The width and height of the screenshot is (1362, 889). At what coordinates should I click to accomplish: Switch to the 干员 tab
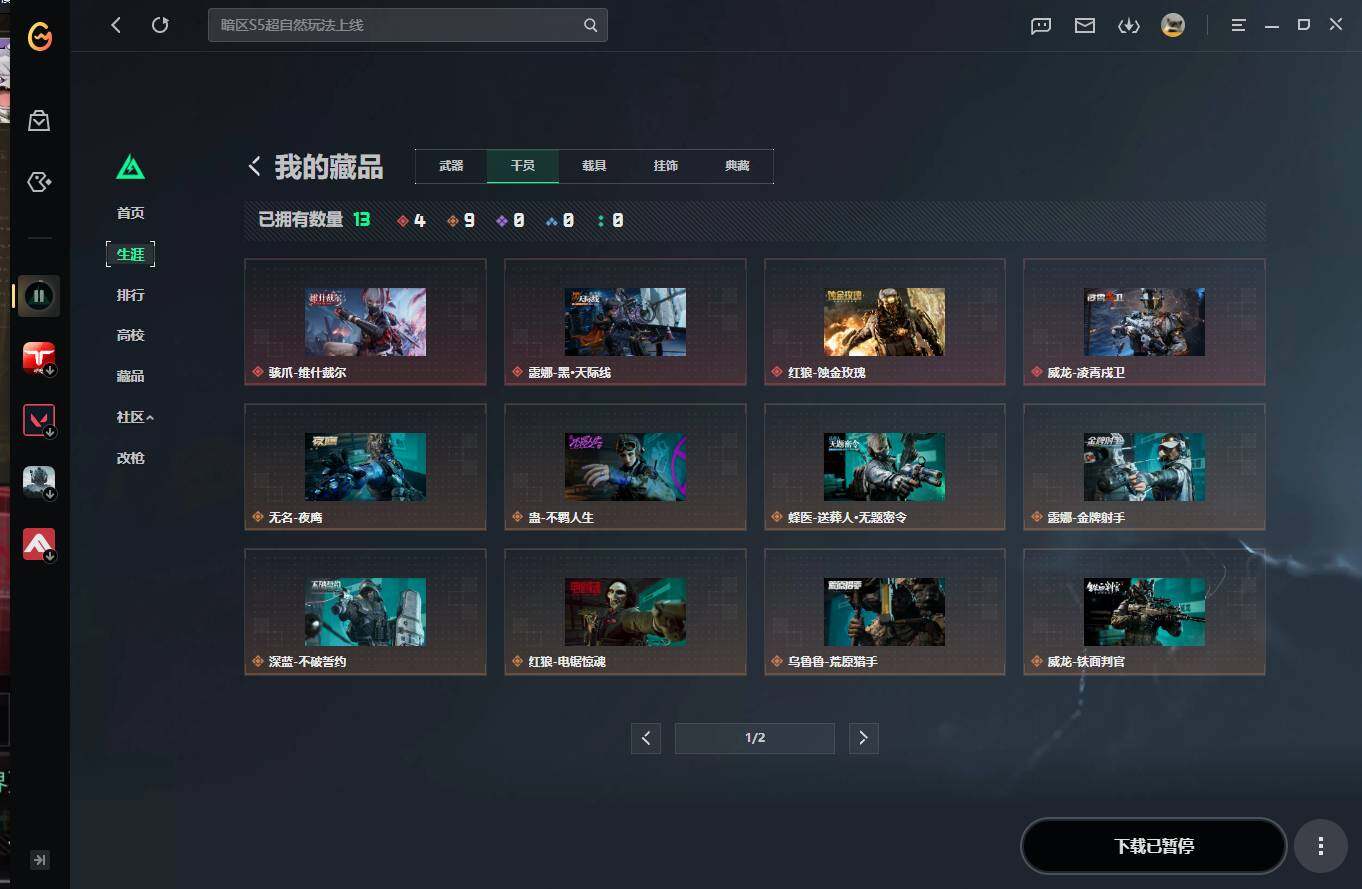(x=523, y=166)
